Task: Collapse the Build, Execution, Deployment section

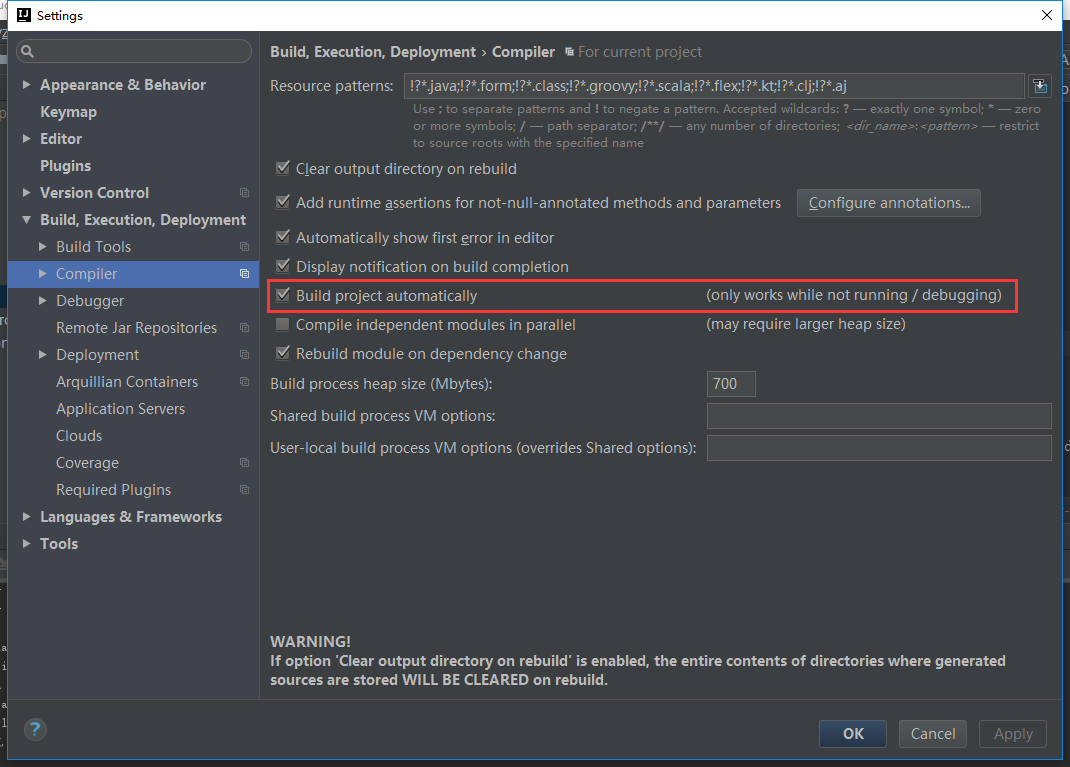Action: pos(27,220)
